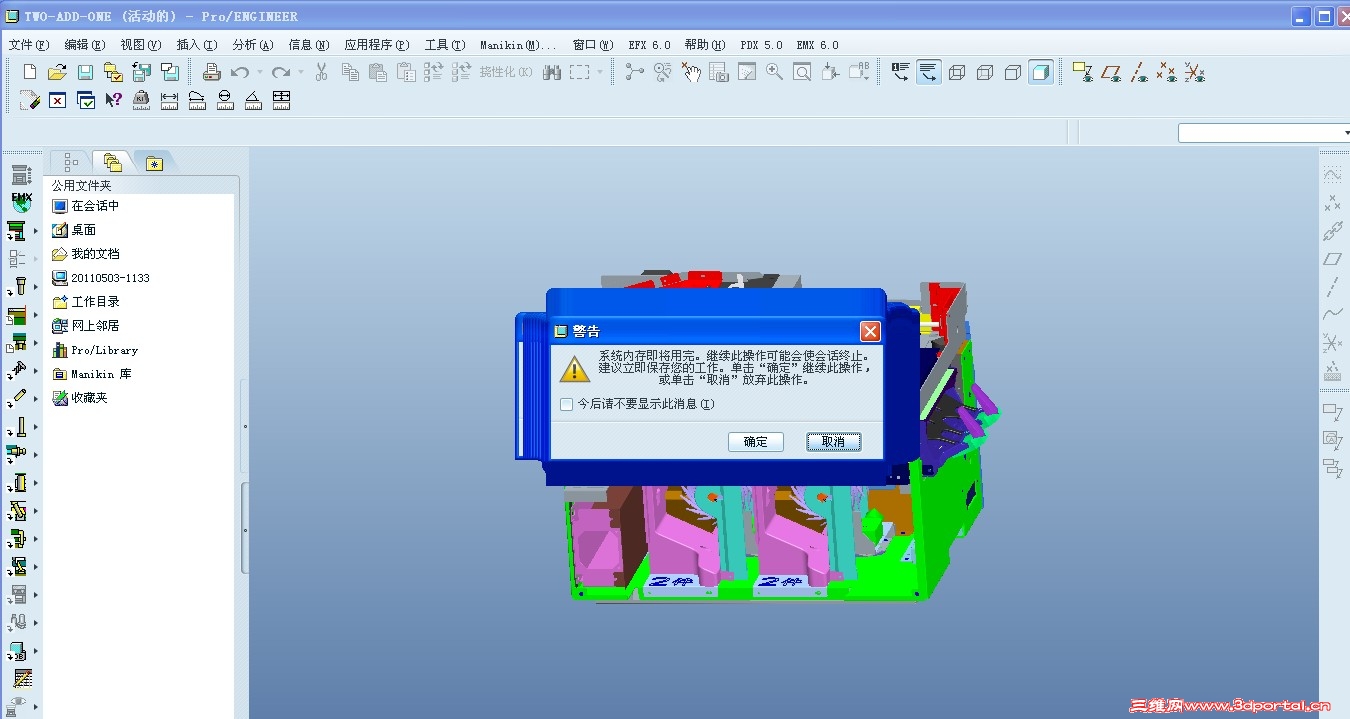Click the angle measure icon
Image resolution: width=1350 pixels, height=719 pixels.
(x=253, y=100)
